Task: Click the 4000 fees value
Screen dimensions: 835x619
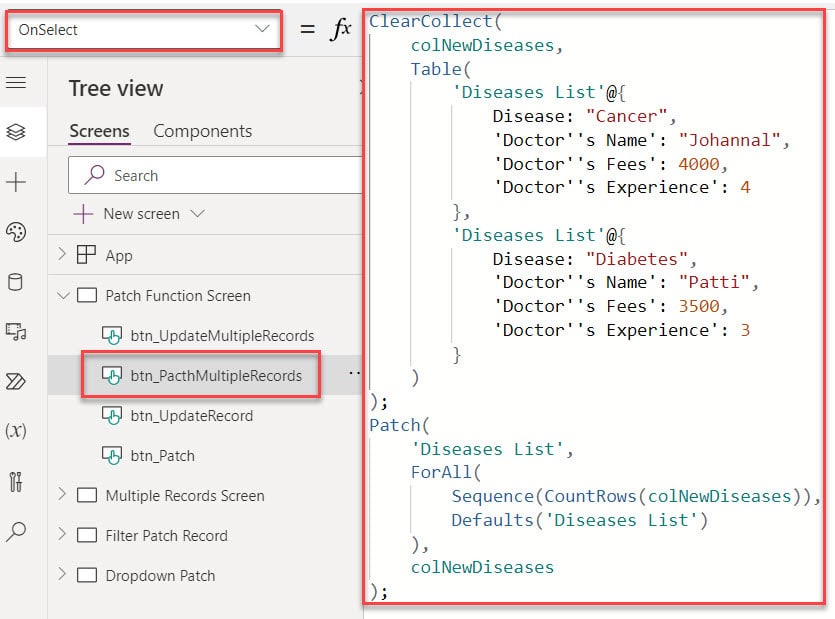Action: (699, 164)
